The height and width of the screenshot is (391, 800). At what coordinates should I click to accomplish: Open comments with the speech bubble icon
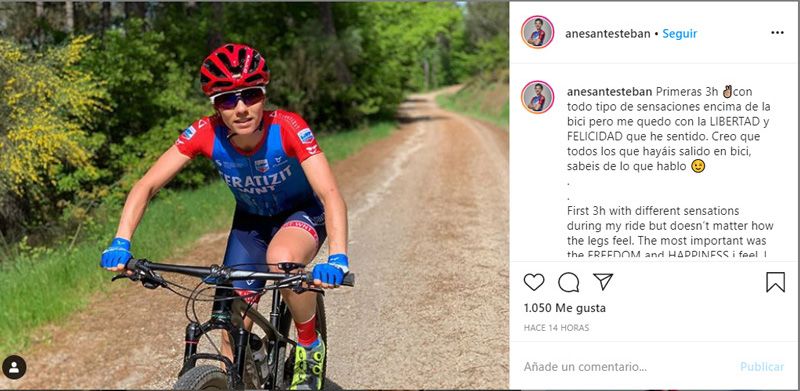tap(568, 282)
